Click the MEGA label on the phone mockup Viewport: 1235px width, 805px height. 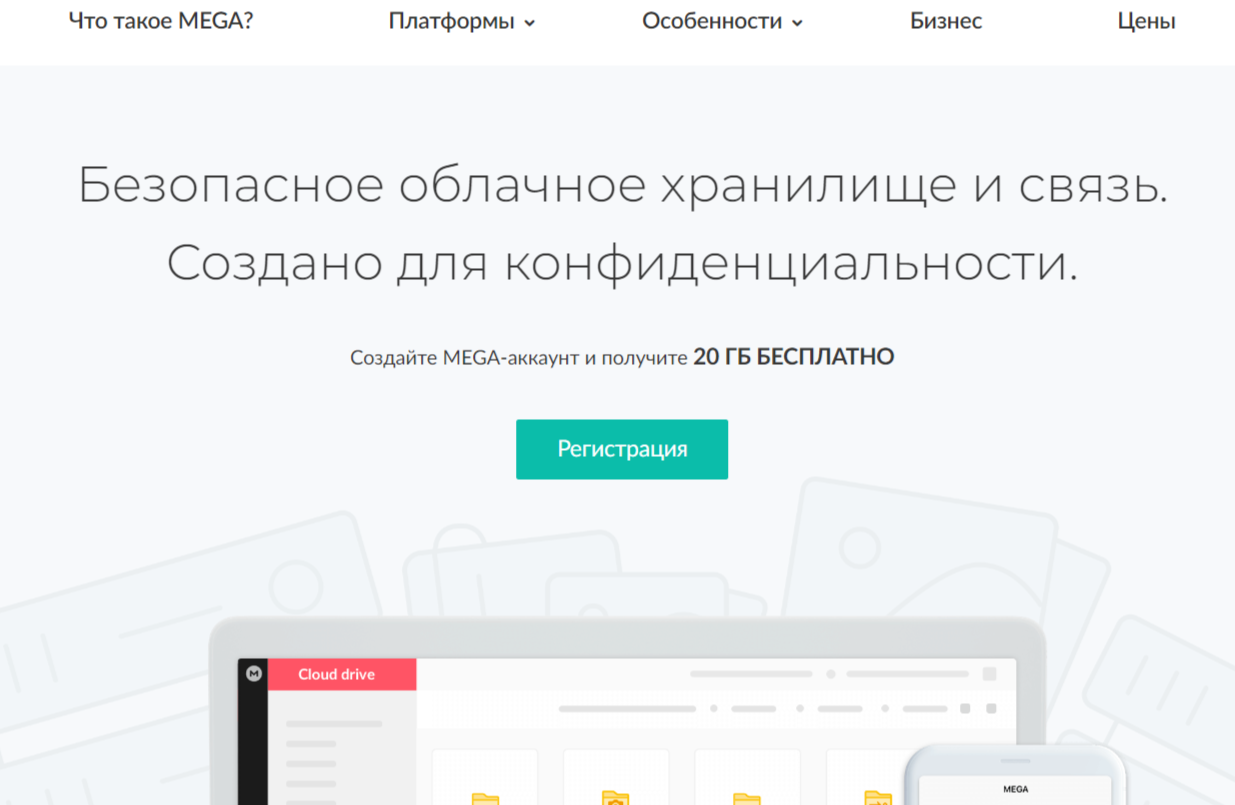pos(1015,789)
